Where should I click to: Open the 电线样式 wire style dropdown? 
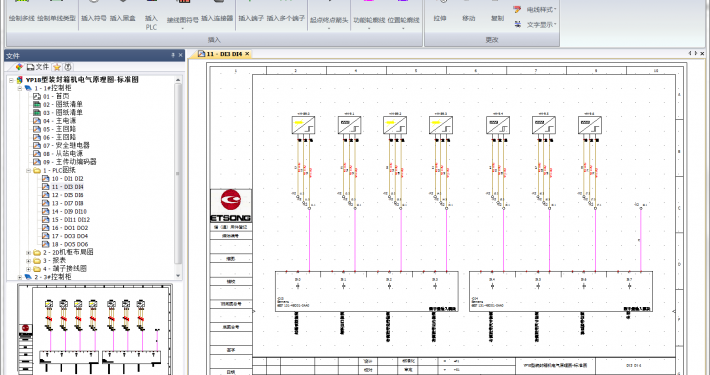tap(535, 10)
